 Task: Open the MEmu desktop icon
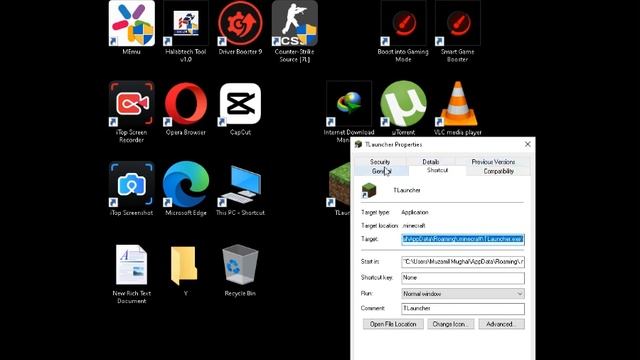point(131,23)
